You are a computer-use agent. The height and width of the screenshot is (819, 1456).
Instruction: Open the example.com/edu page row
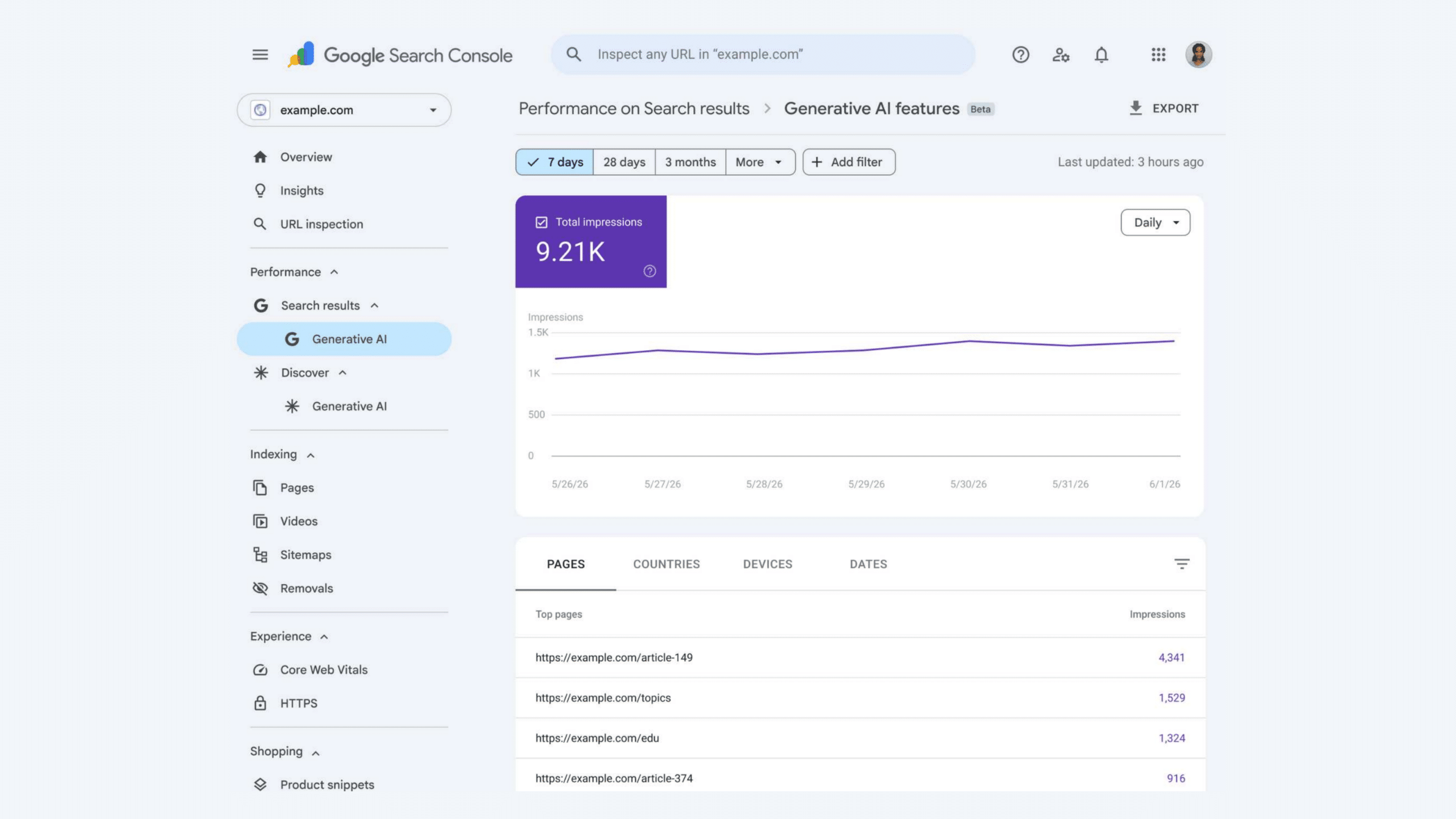[860, 738]
